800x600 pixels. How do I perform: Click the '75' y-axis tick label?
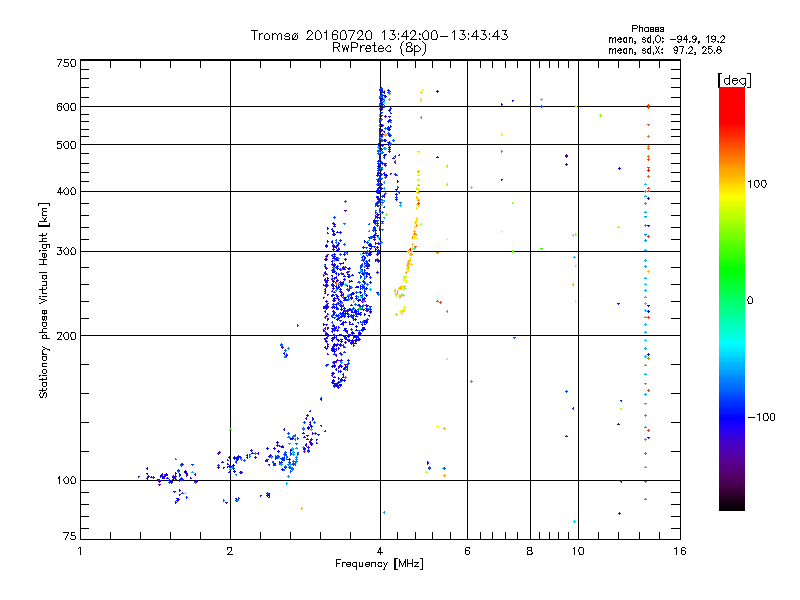click(x=70, y=536)
